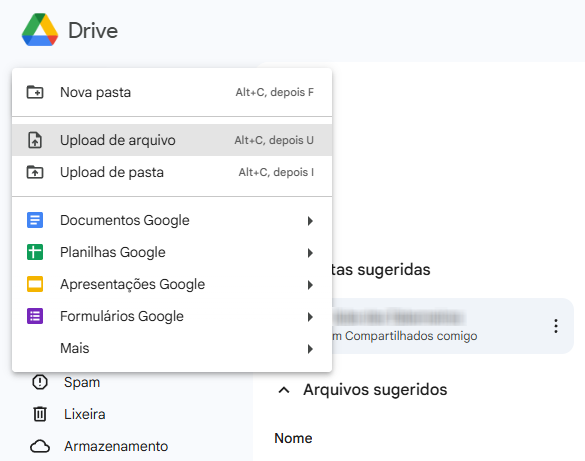Click the Armazenamento cloud icon
Image resolution: width=585 pixels, height=461 pixels.
click(x=40, y=446)
